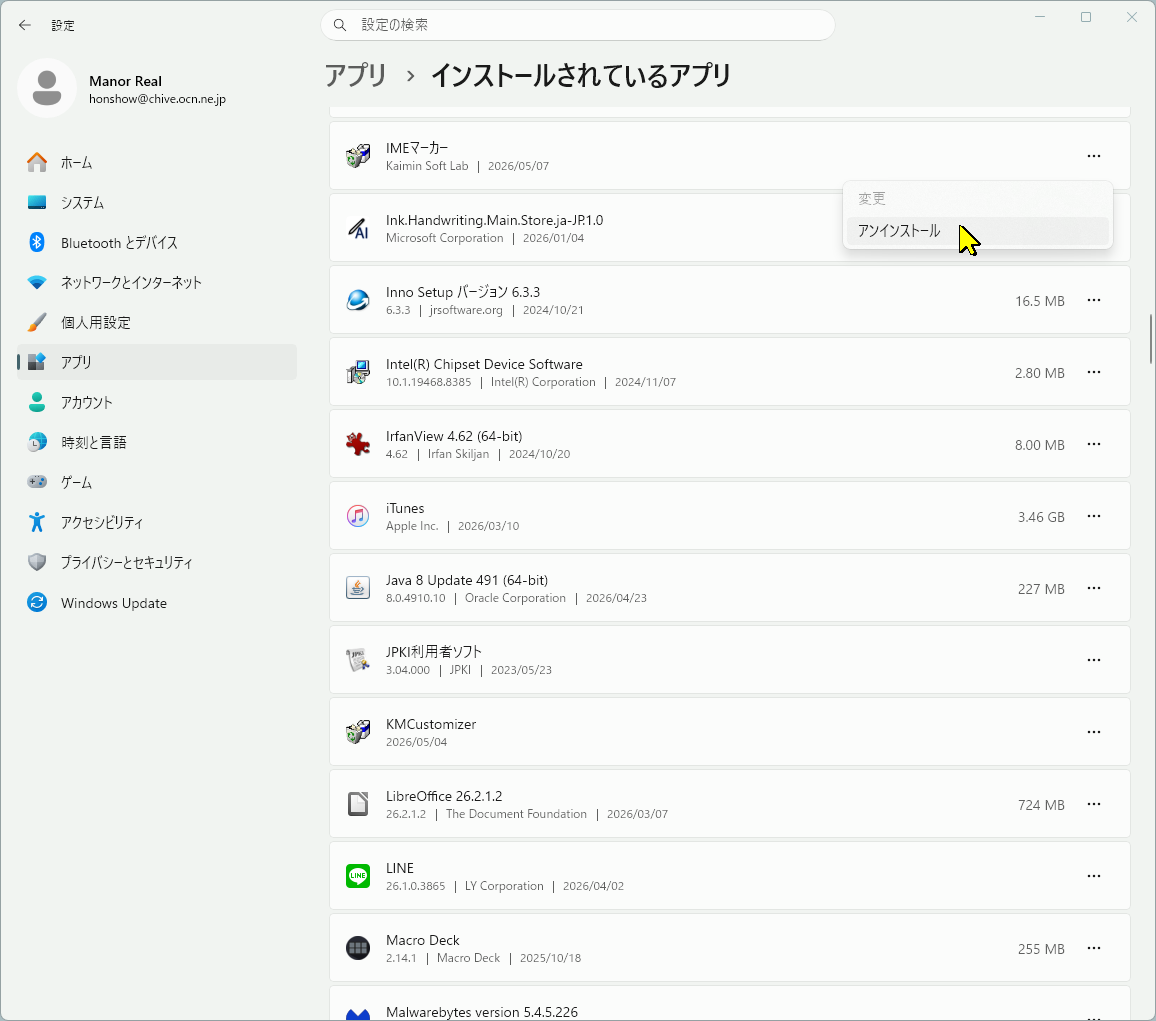Click the Ink.Handwriting app icon

click(358, 229)
